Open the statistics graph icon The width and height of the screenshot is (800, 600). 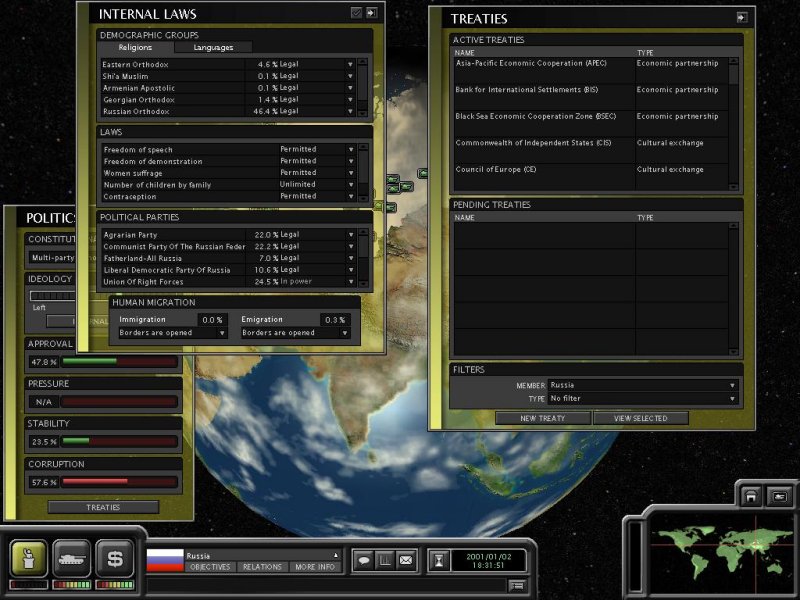(385, 560)
